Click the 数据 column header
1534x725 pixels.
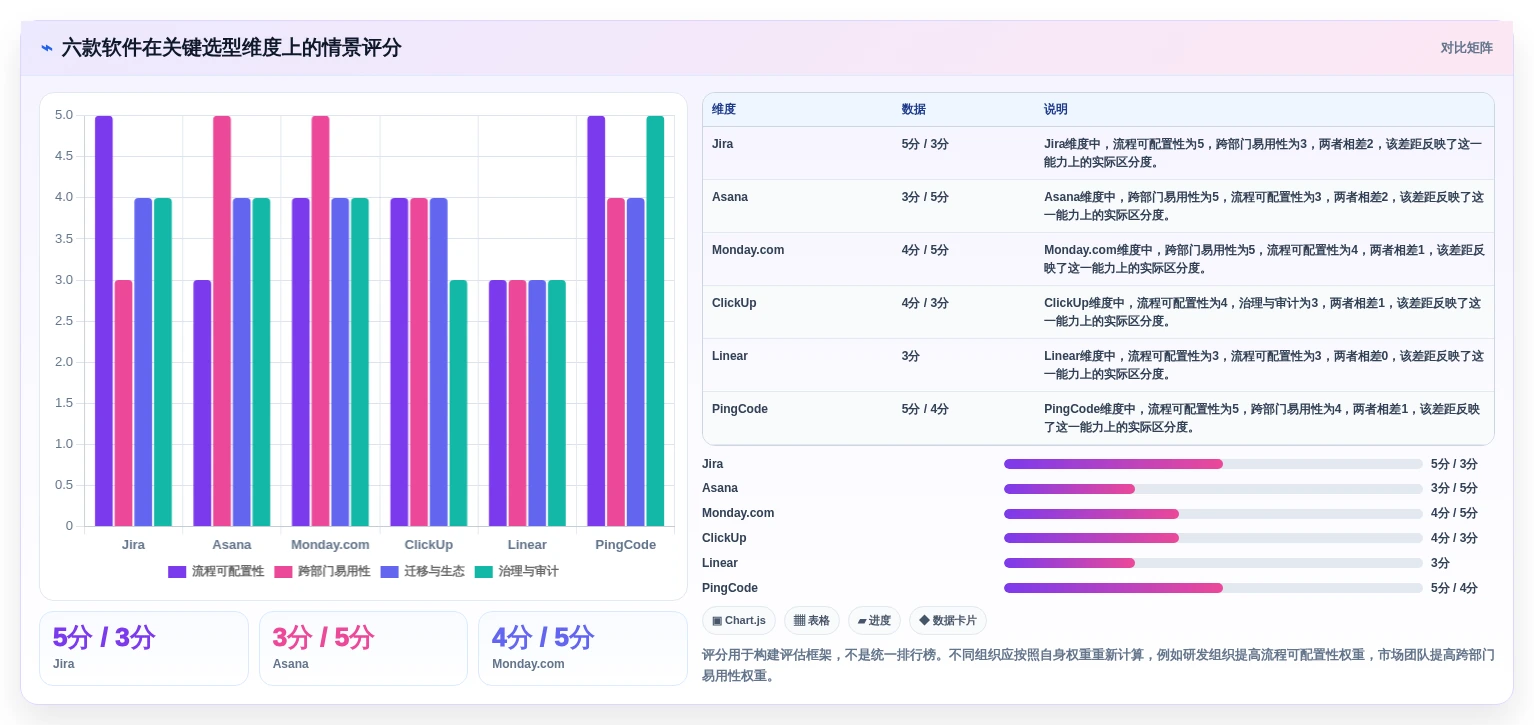[914, 110]
